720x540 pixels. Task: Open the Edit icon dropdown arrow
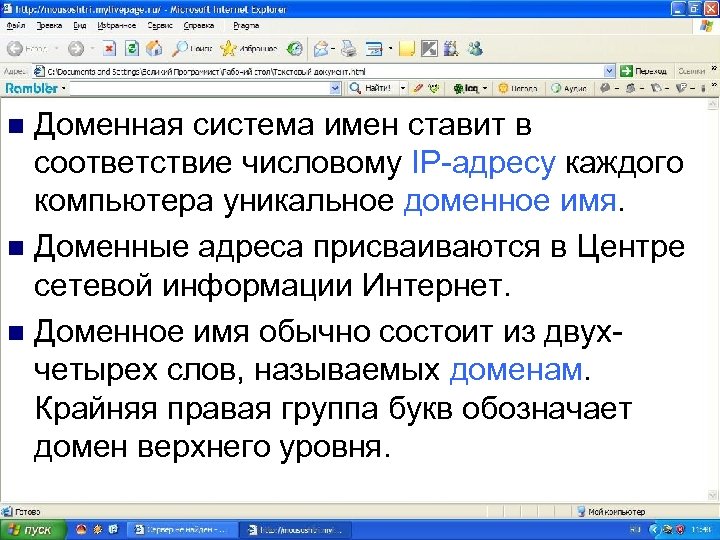point(390,48)
